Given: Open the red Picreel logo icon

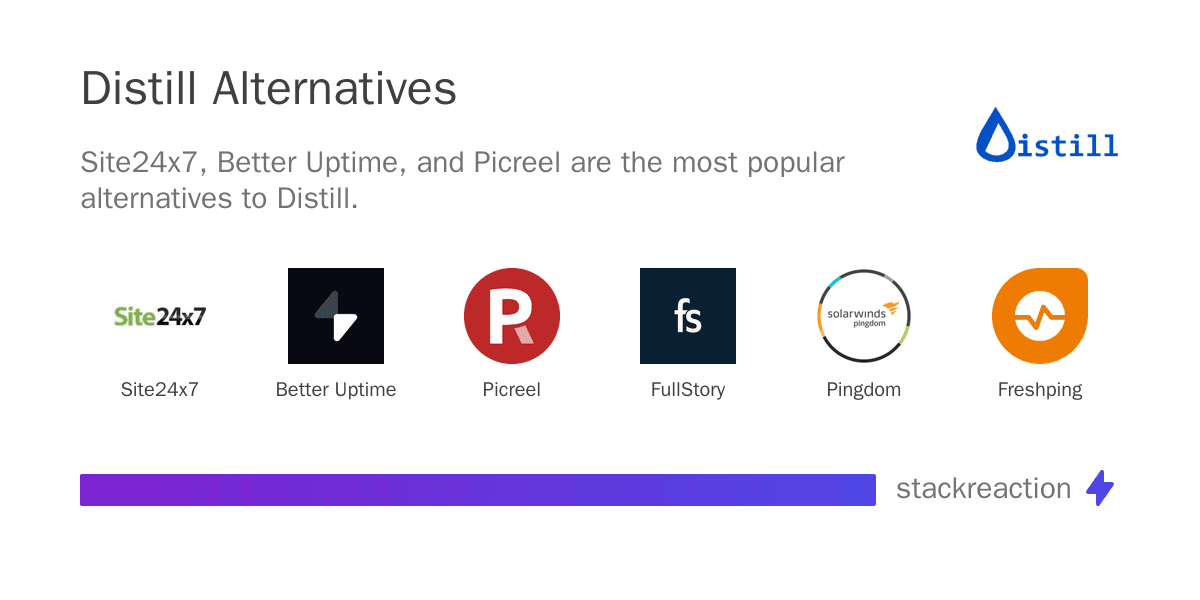Looking at the screenshot, I should click(512, 316).
